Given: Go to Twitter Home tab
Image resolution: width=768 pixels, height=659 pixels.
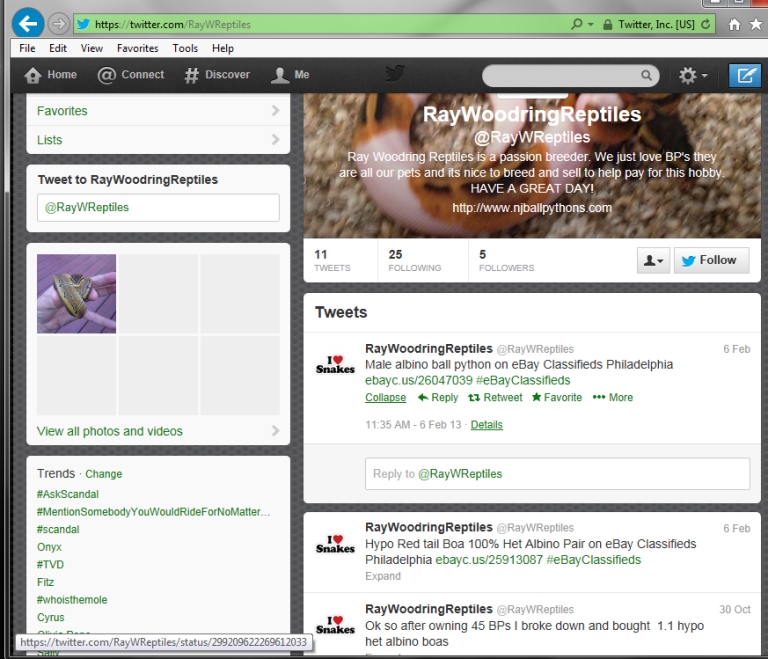Looking at the screenshot, I should pyautogui.click(x=51, y=75).
